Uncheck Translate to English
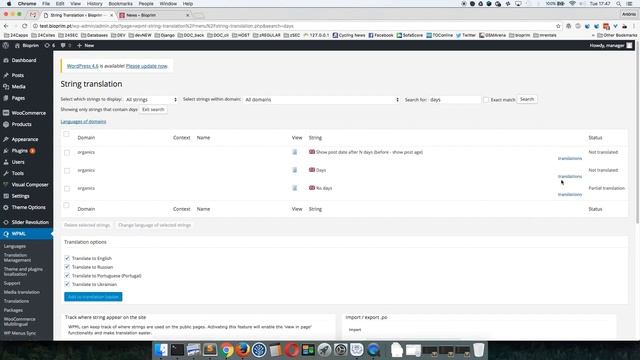The width and height of the screenshot is (640, 360). (67, 258)
